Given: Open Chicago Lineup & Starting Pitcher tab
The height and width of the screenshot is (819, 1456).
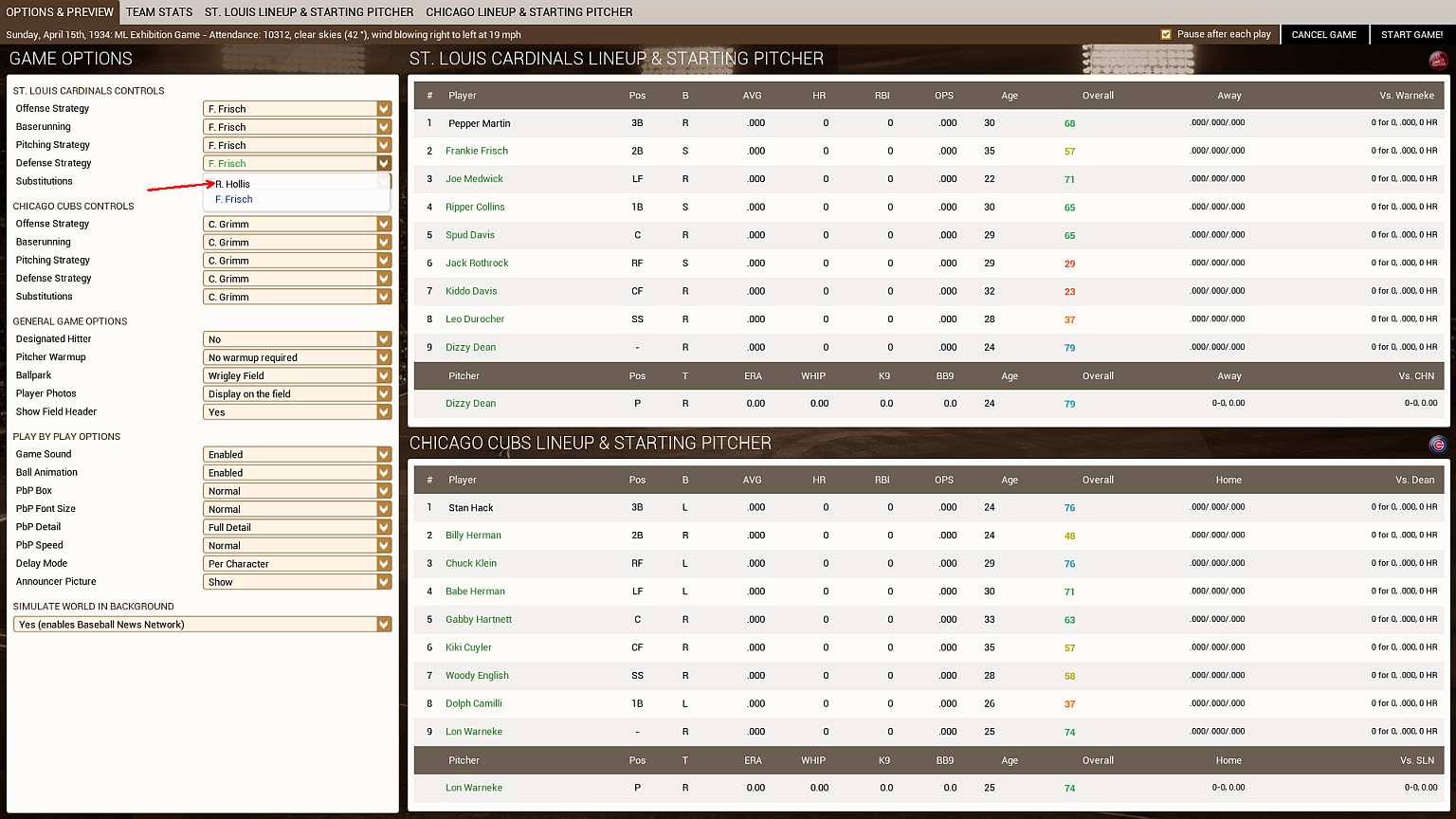Looking at the screenshot, I should click(529, 12).
